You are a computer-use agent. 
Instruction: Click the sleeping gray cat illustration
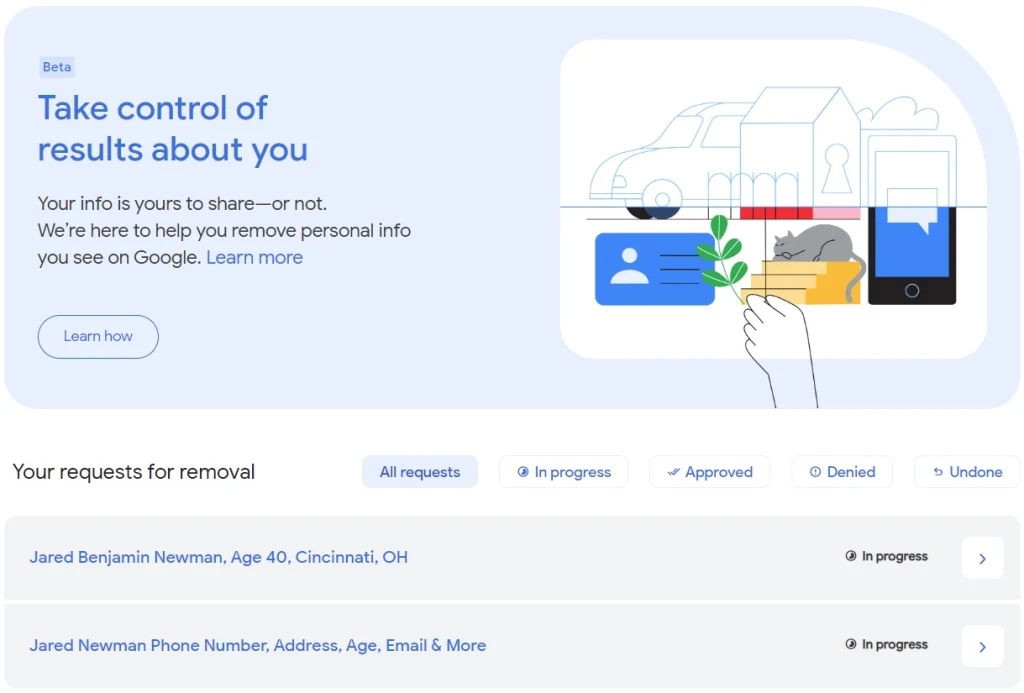(815, 245)
